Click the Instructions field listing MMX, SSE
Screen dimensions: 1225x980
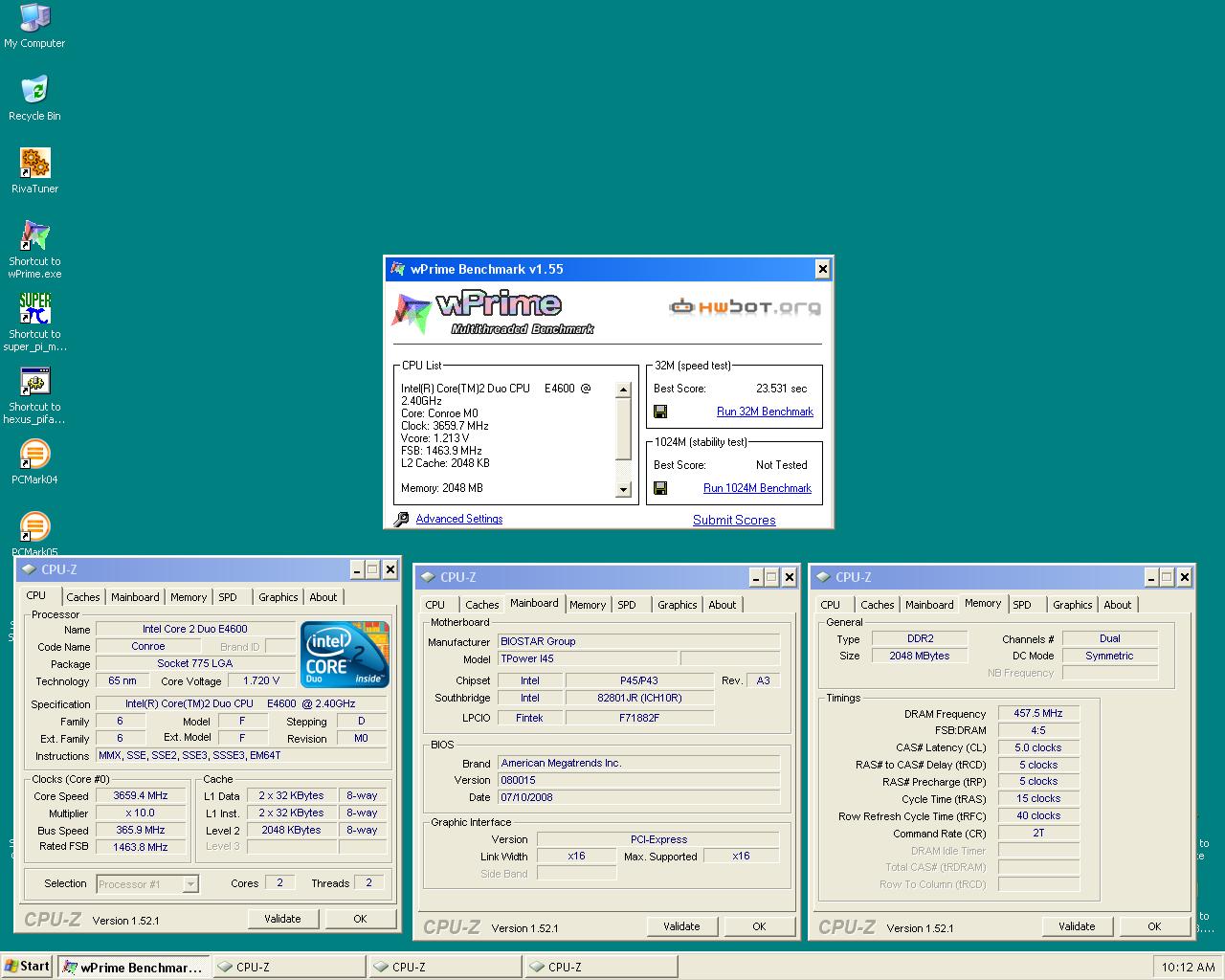point(242,756)
